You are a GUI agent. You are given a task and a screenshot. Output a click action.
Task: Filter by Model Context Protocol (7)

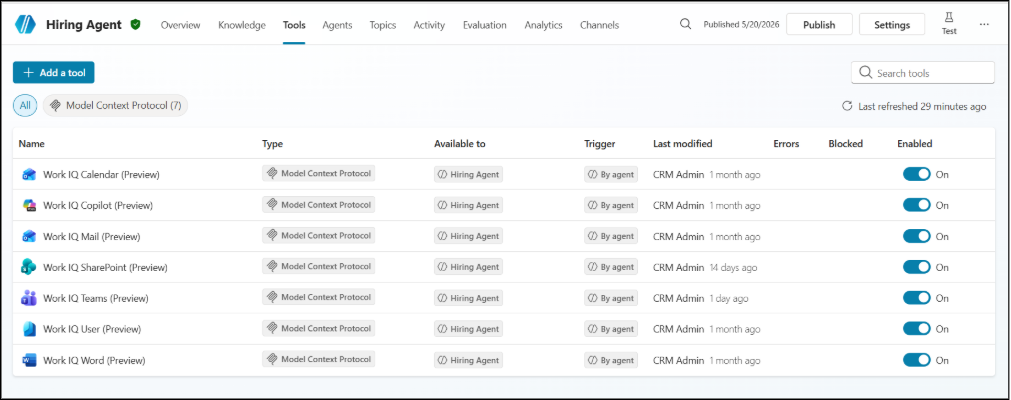click(x=115, y=106)
